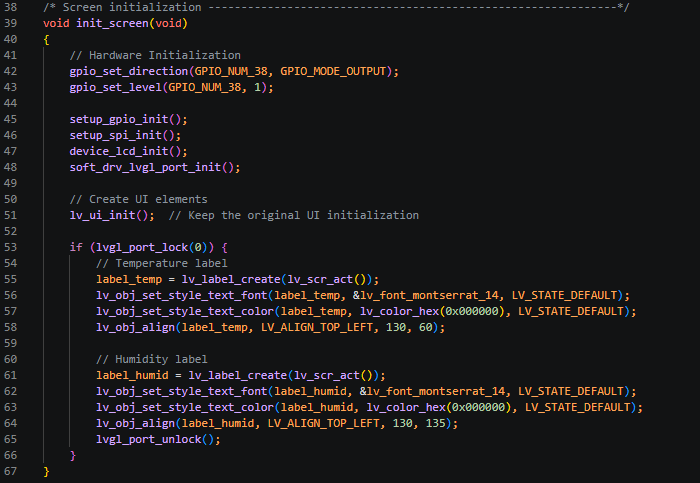Click lv_font_montserrat_14 on line 56
700x483 pixels.
429,296
